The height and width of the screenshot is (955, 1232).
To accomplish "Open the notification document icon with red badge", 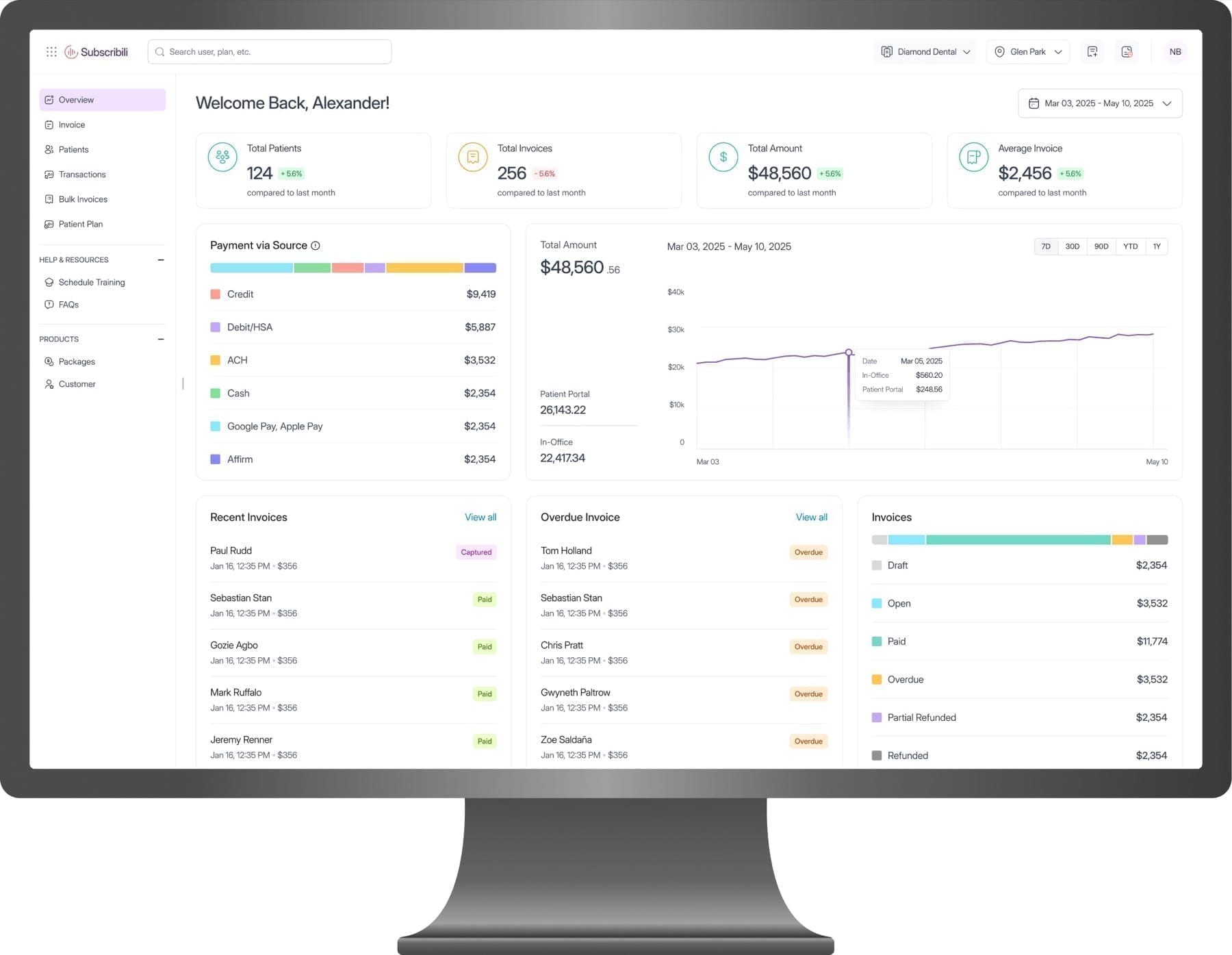I will (x=1127, y=52).
